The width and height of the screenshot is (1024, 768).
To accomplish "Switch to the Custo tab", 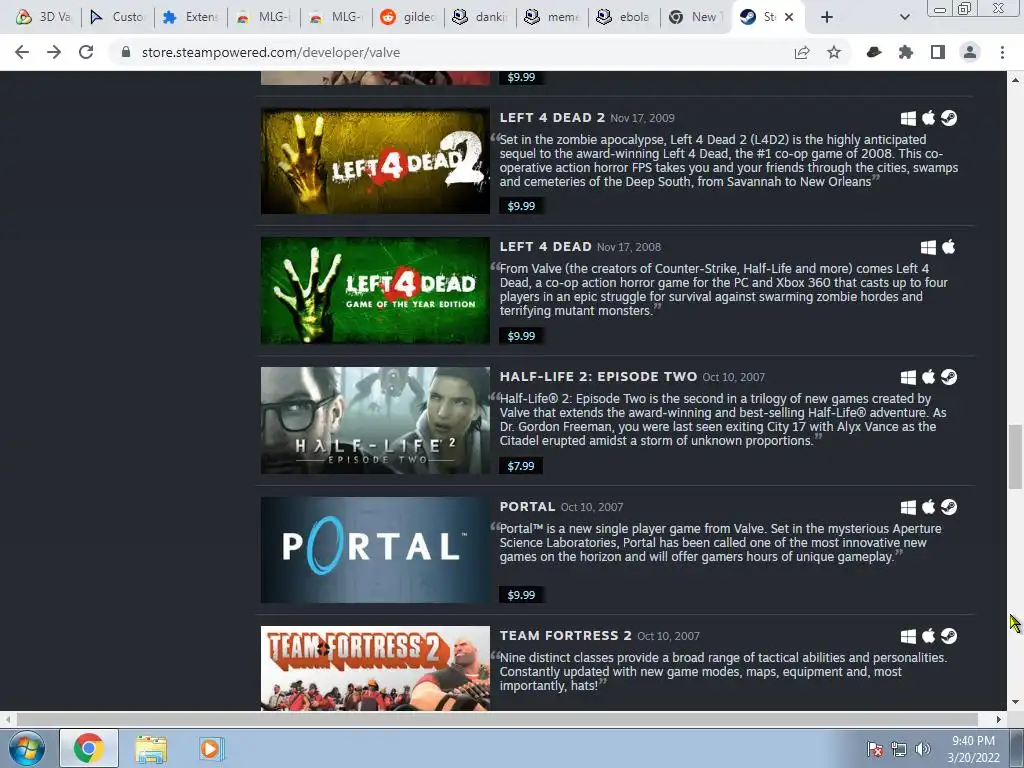I will [x=116, y=17].
